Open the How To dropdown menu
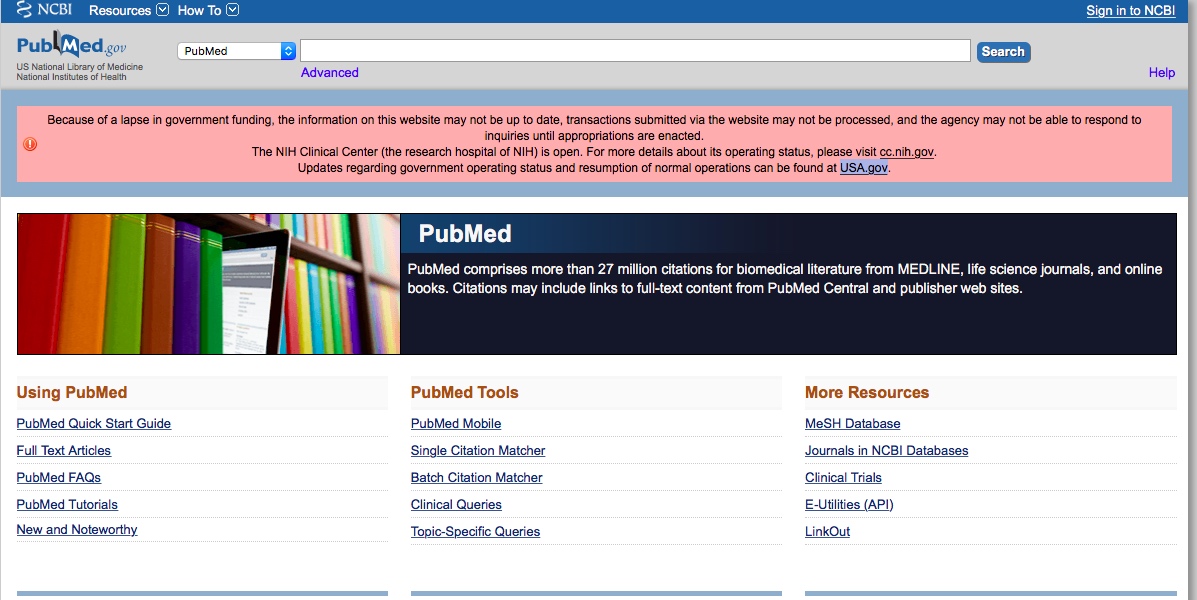Viewport: 1197px width, 600px height. [x=208, y=10]
